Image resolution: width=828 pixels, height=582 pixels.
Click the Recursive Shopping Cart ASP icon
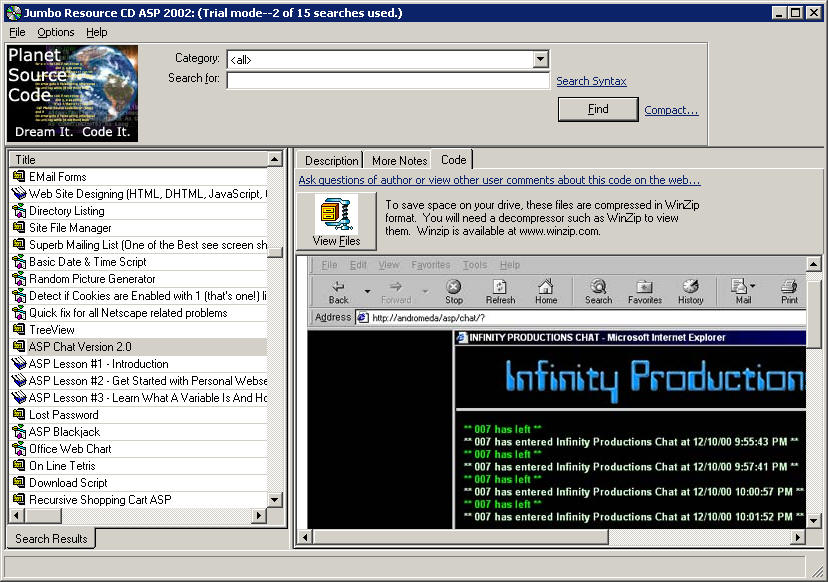[19, 499]
